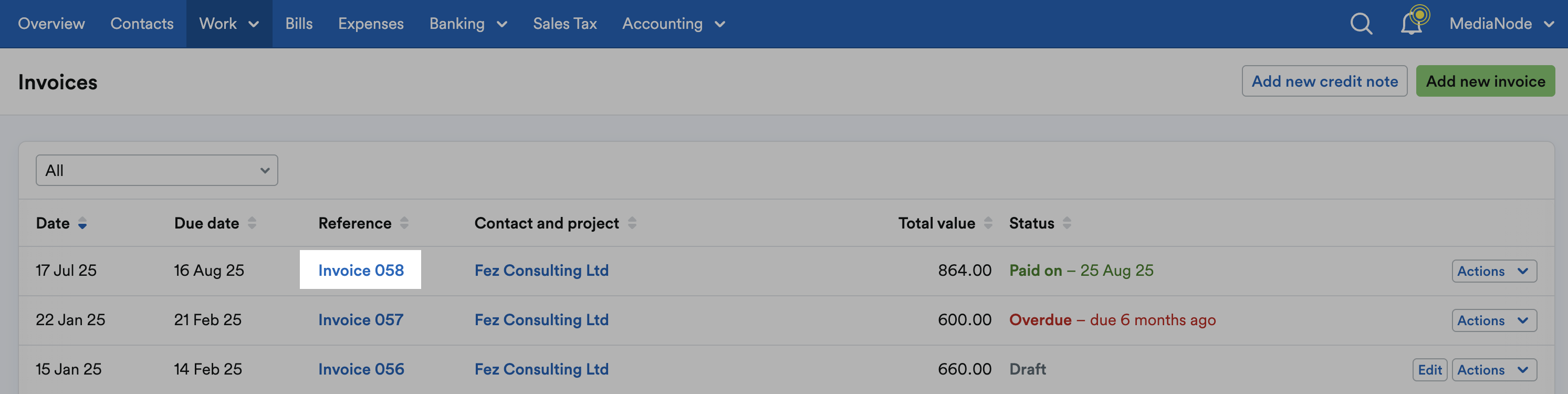Open Fez Consulting Ltd on Invoice 058 row
The width and height of the screenshot is (1568, 394).
tap(541, 271)
